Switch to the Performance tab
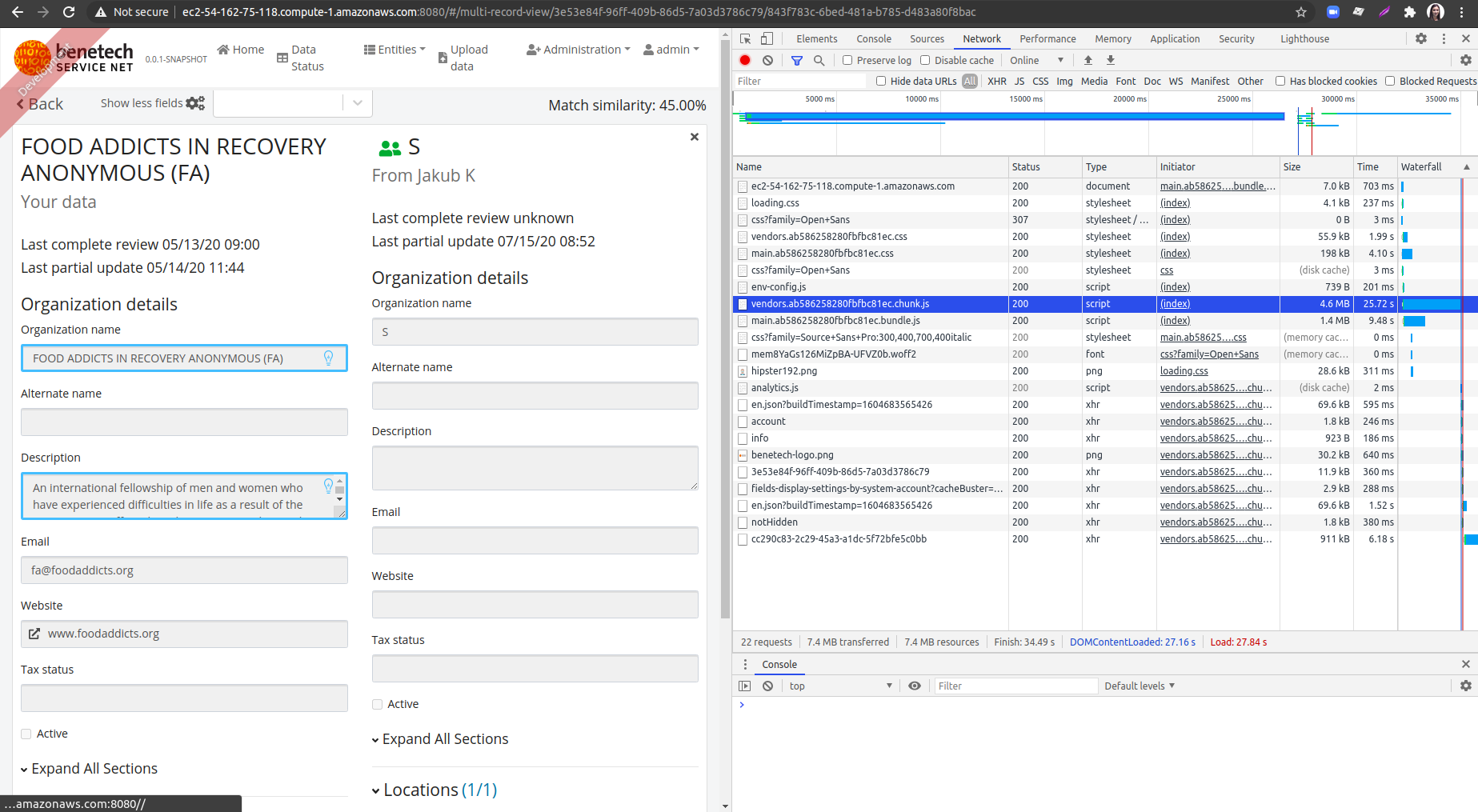The image size is (1478, 812). coord(1047,38)
